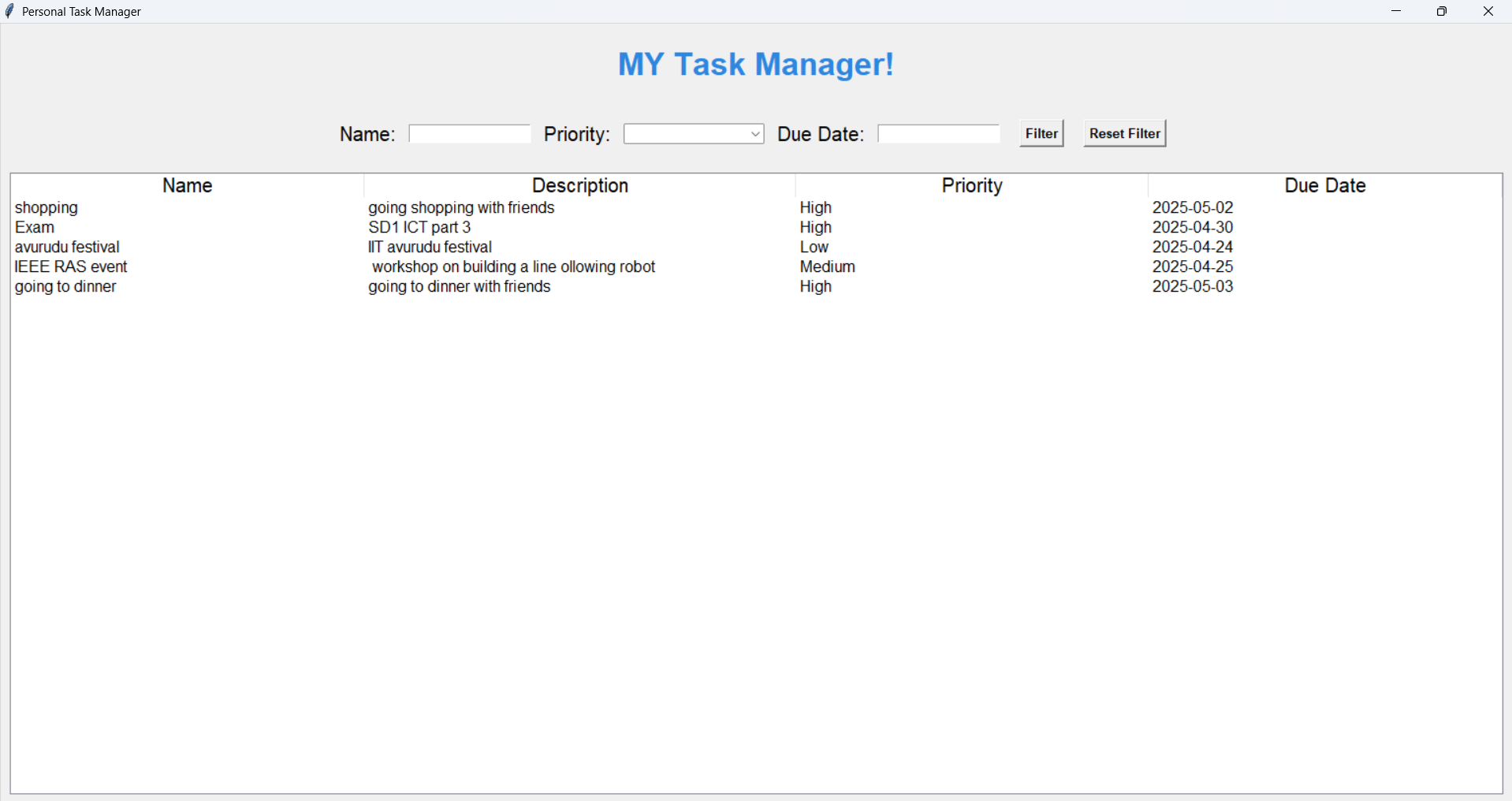
Task: Close the Personal Task Manager window
Action: (1488, 11)
